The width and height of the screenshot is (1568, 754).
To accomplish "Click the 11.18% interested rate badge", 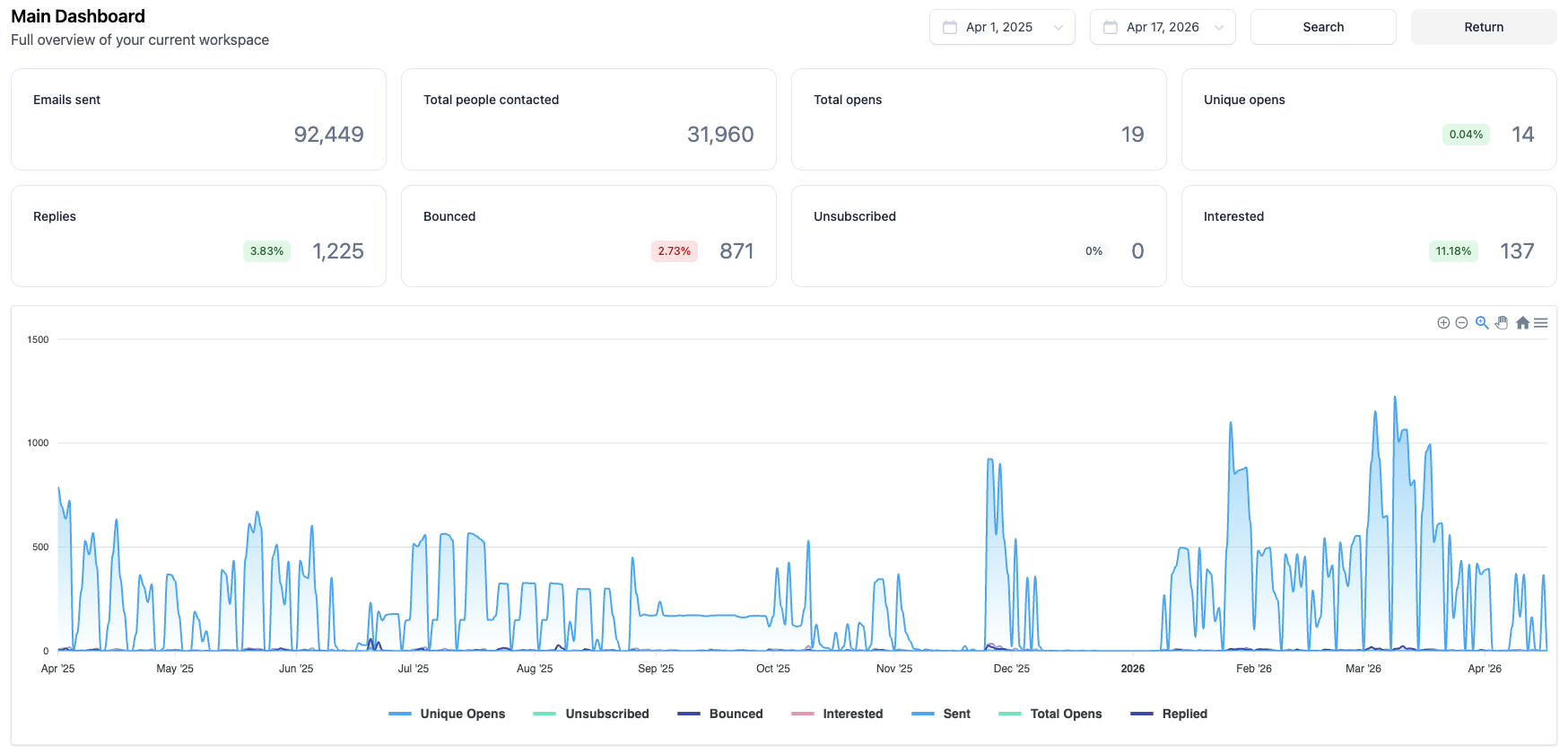I will [1453, 251].
